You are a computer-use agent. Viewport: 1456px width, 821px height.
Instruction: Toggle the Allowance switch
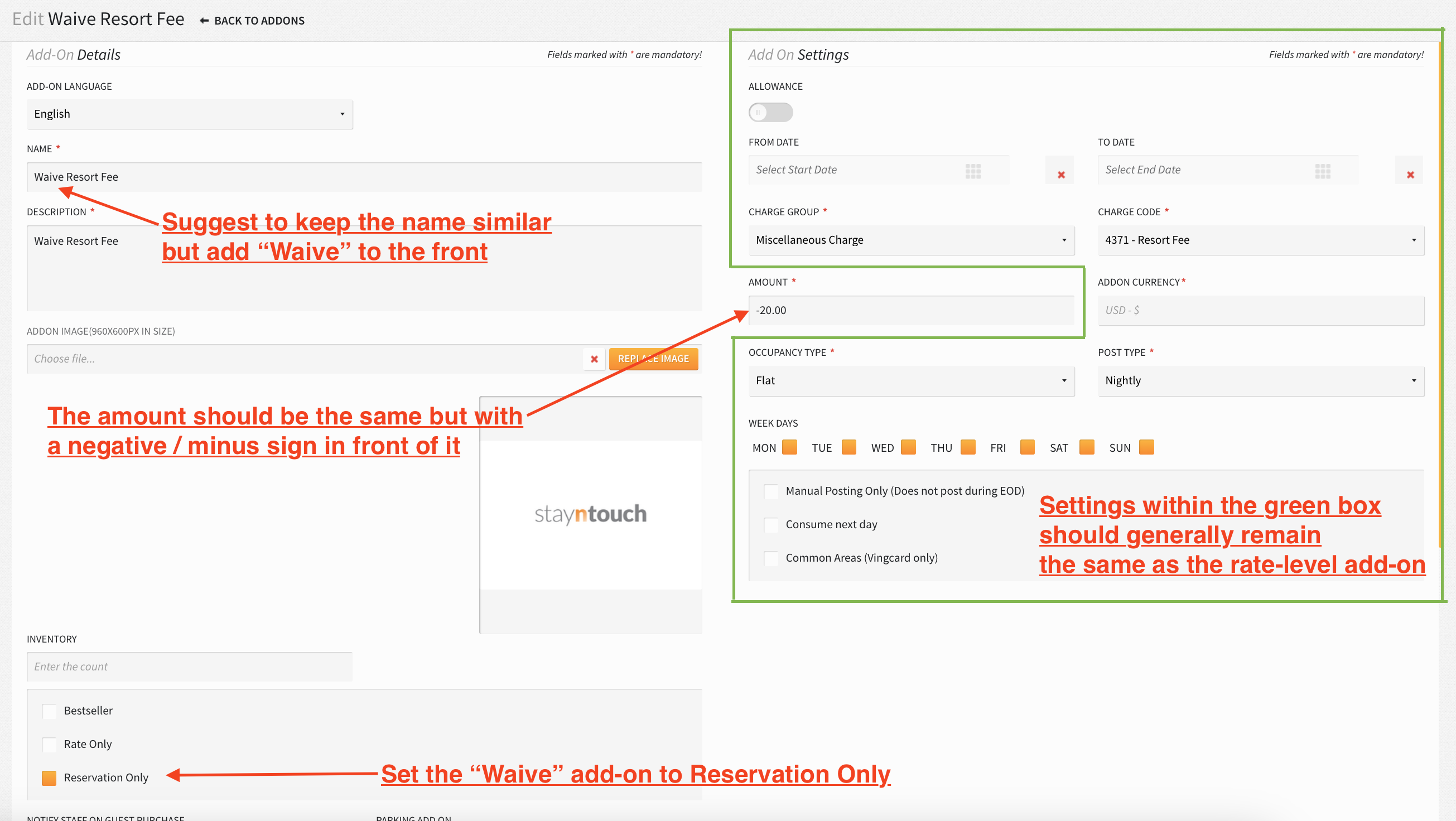(770, 112)
